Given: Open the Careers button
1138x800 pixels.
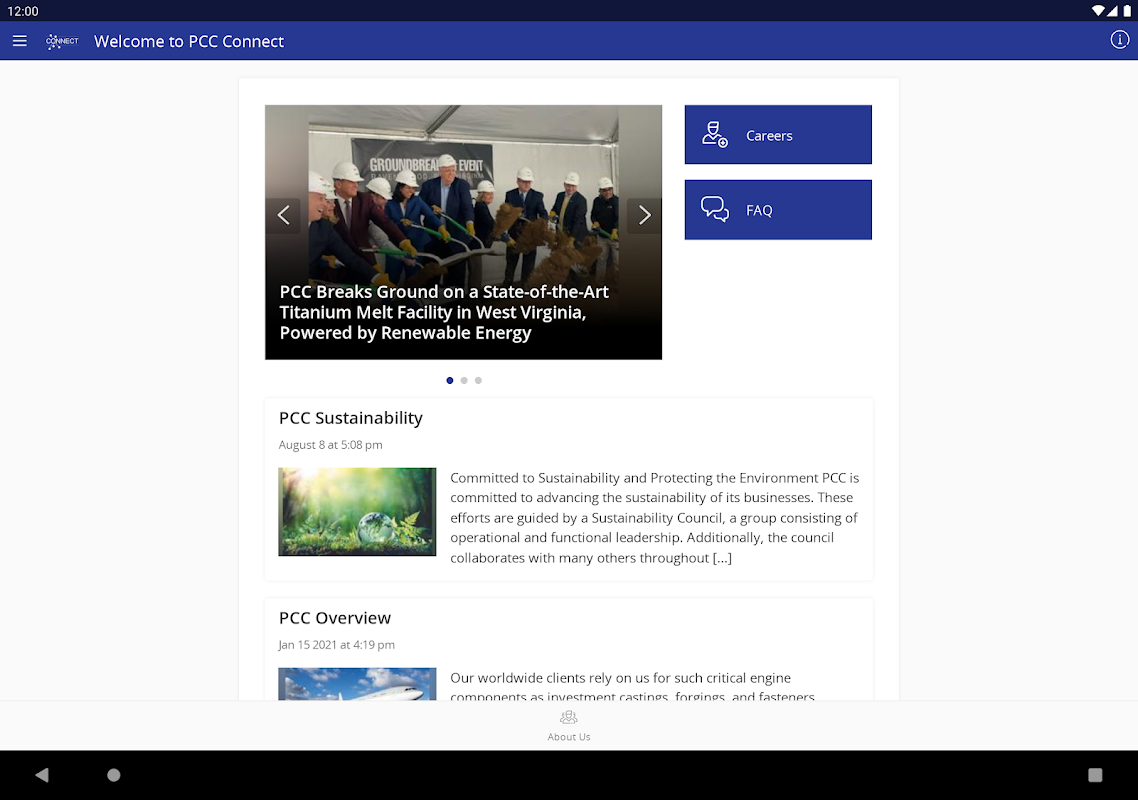Looking at the screenshot, I should click(778, 135).
